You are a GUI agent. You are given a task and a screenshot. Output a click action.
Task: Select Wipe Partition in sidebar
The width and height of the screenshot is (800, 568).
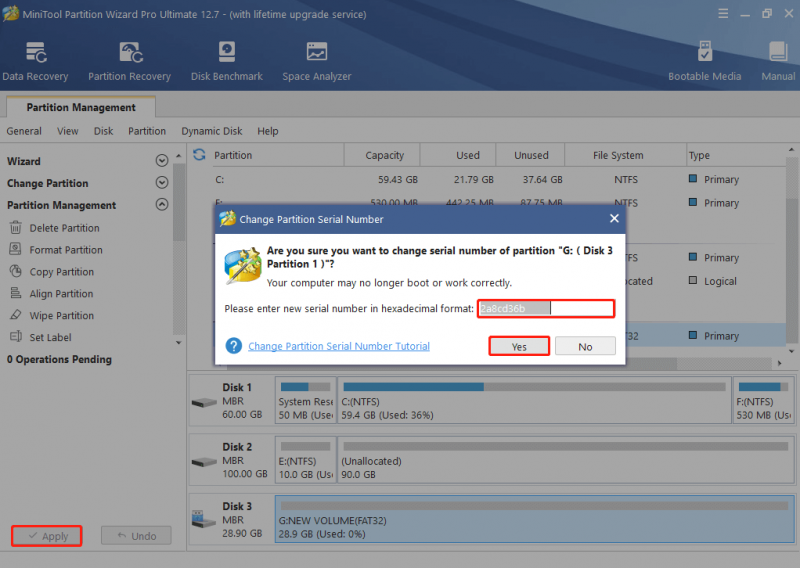tap(61, 315)
